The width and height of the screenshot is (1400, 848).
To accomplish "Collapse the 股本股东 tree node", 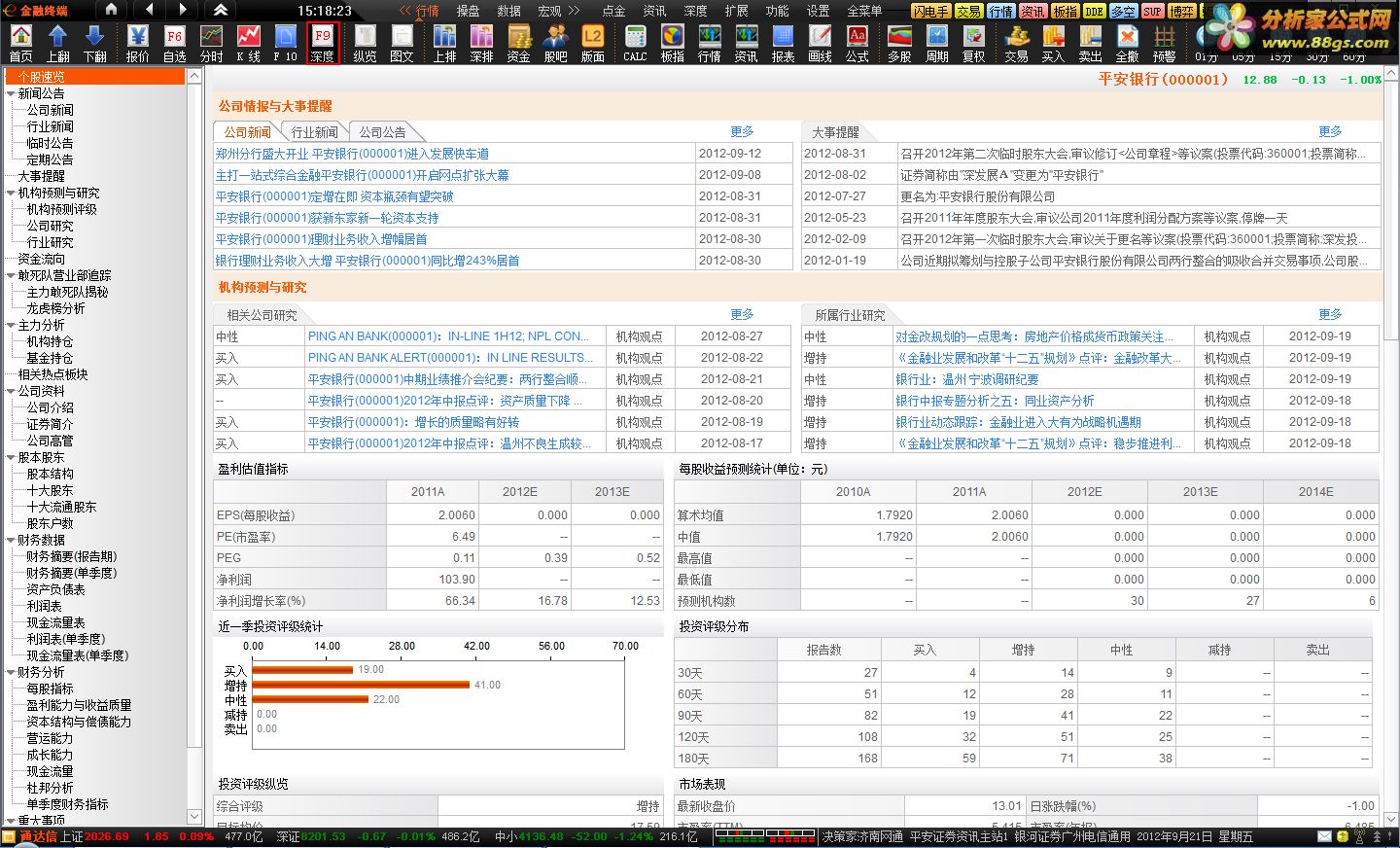I will tap(11, 457).
